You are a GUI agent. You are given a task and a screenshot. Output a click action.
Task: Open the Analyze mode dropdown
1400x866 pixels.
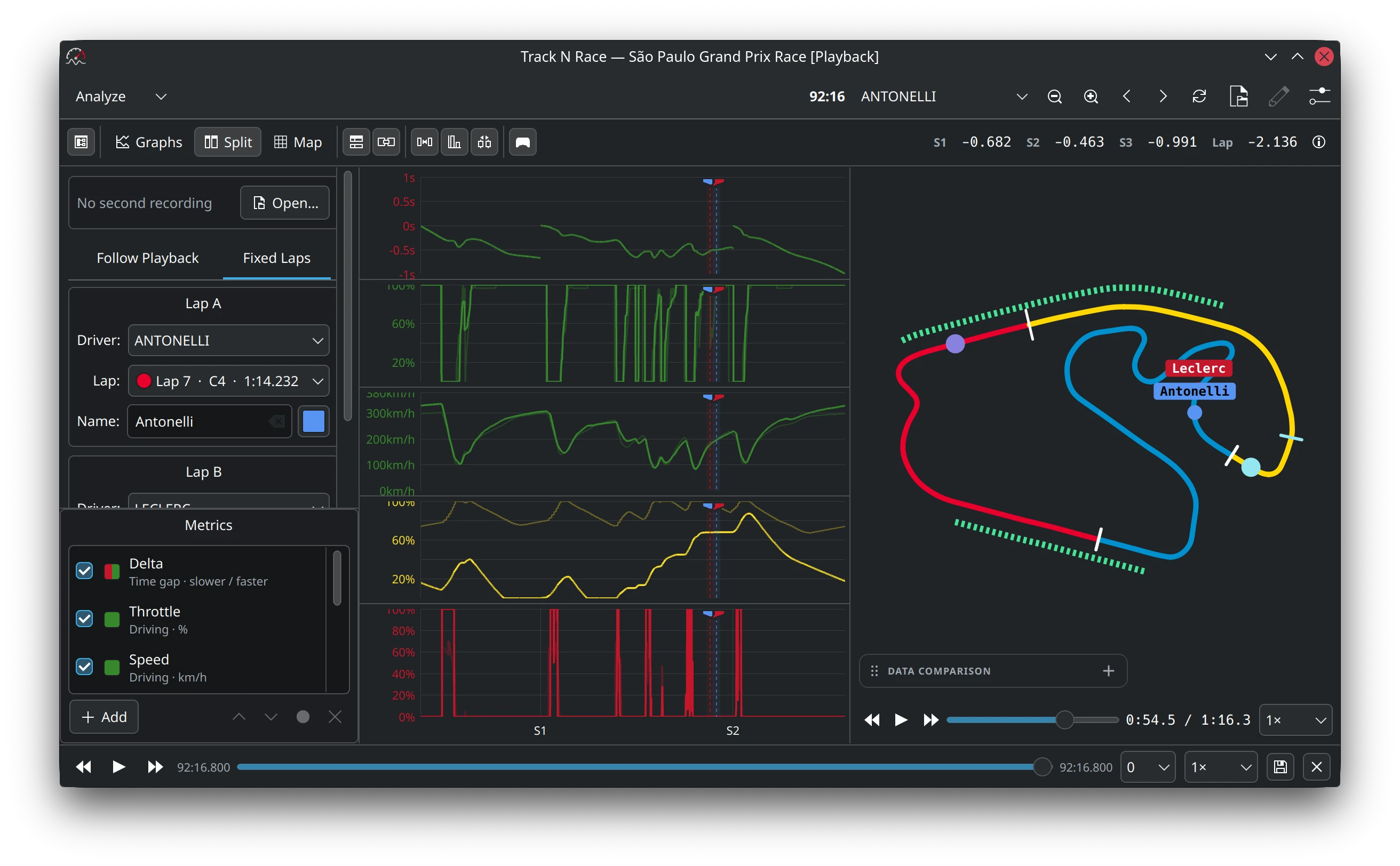[121, 96]
